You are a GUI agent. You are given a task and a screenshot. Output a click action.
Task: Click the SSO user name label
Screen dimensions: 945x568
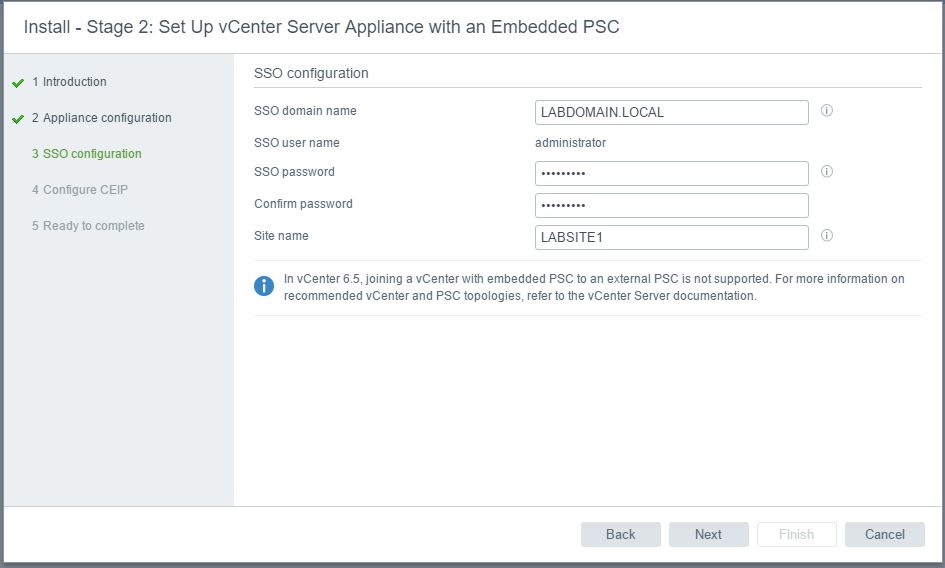point(297,143)
